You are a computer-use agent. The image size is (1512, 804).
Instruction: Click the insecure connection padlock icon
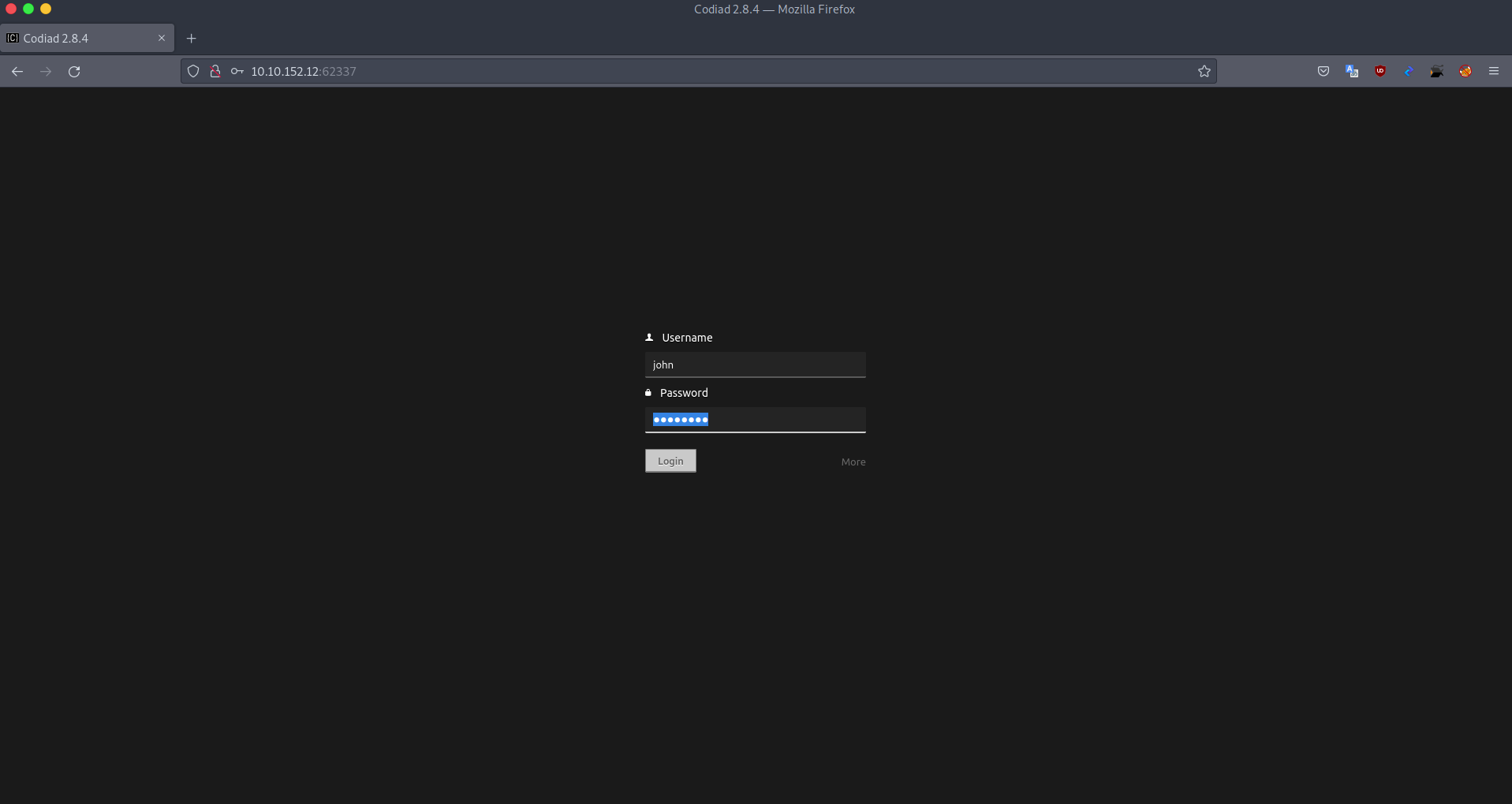[x=215, y=72]
